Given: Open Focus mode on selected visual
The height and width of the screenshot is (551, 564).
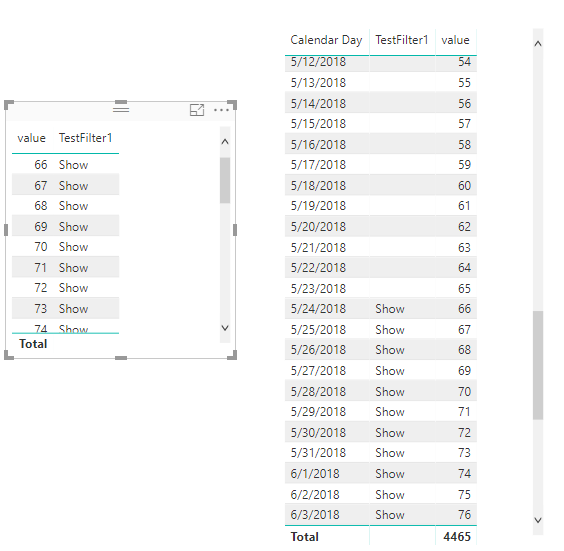Looking at the screenshot, I should pyautogui.click(x=197, y=110).
